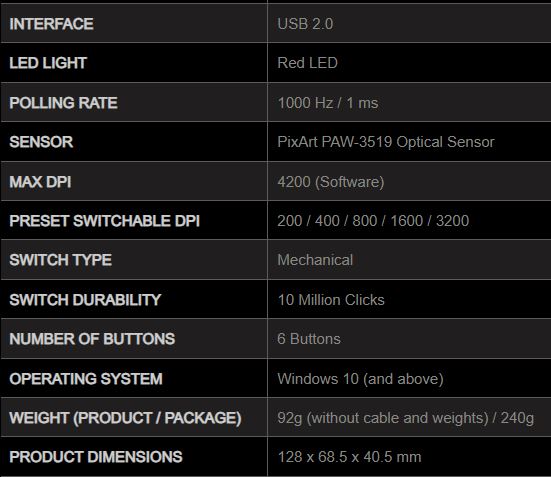Viewport: 551px width, 477px height.
Task: Select the LED LIGHT label
Action: click(48, 63)
